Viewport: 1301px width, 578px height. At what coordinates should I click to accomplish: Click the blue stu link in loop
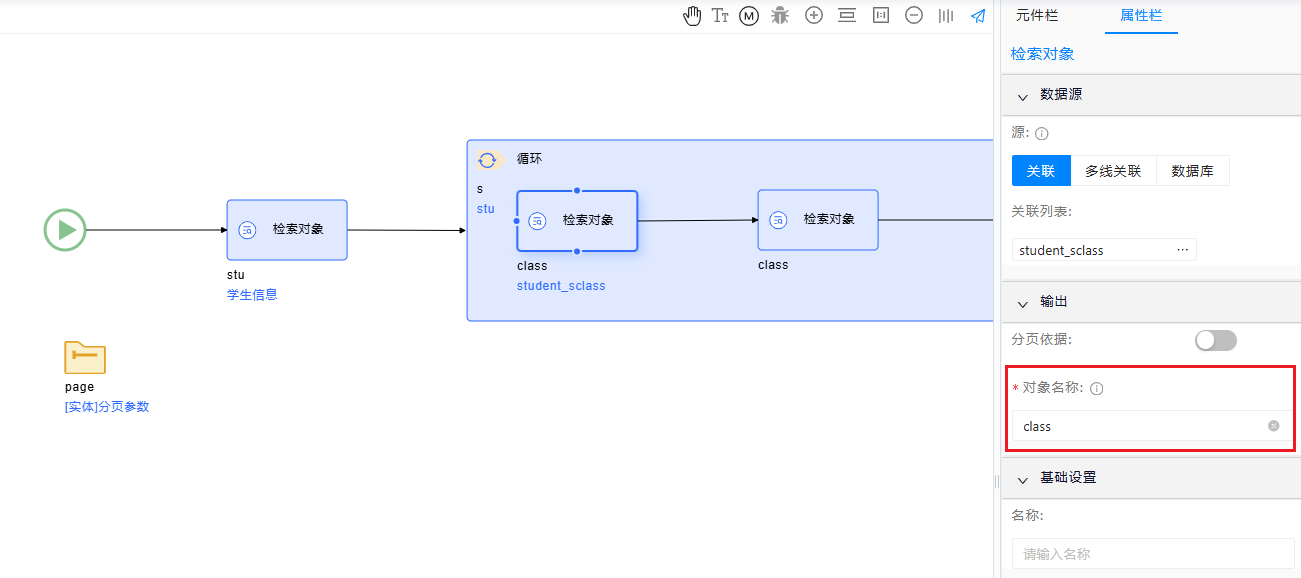pyautogui.click(x=485, y=209)
